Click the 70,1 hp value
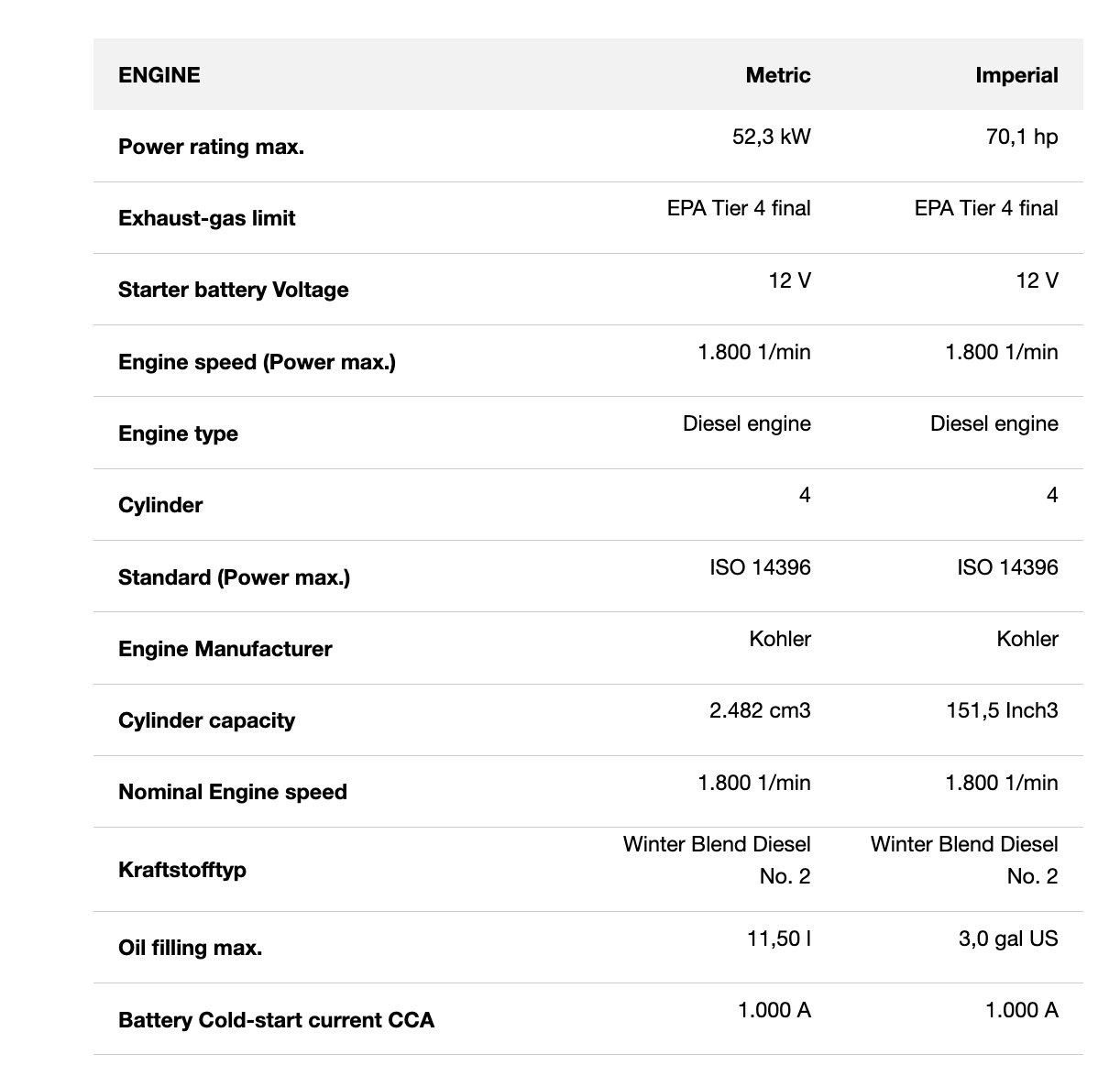 1022,137
